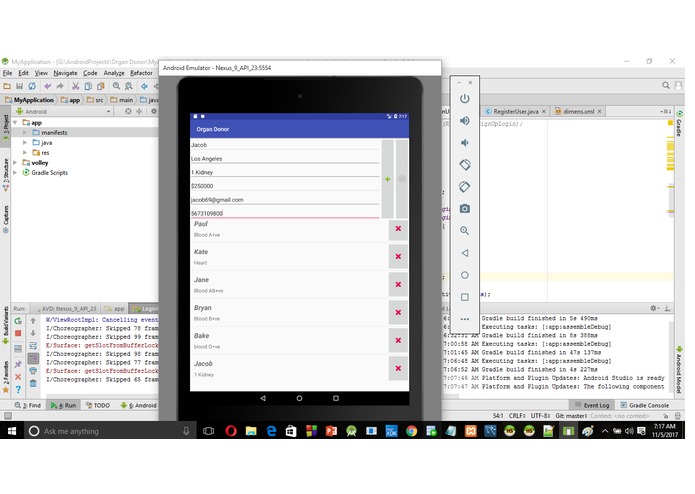Expand the java folder in project tree
This screenshot has height=494, width=695.
25,143
